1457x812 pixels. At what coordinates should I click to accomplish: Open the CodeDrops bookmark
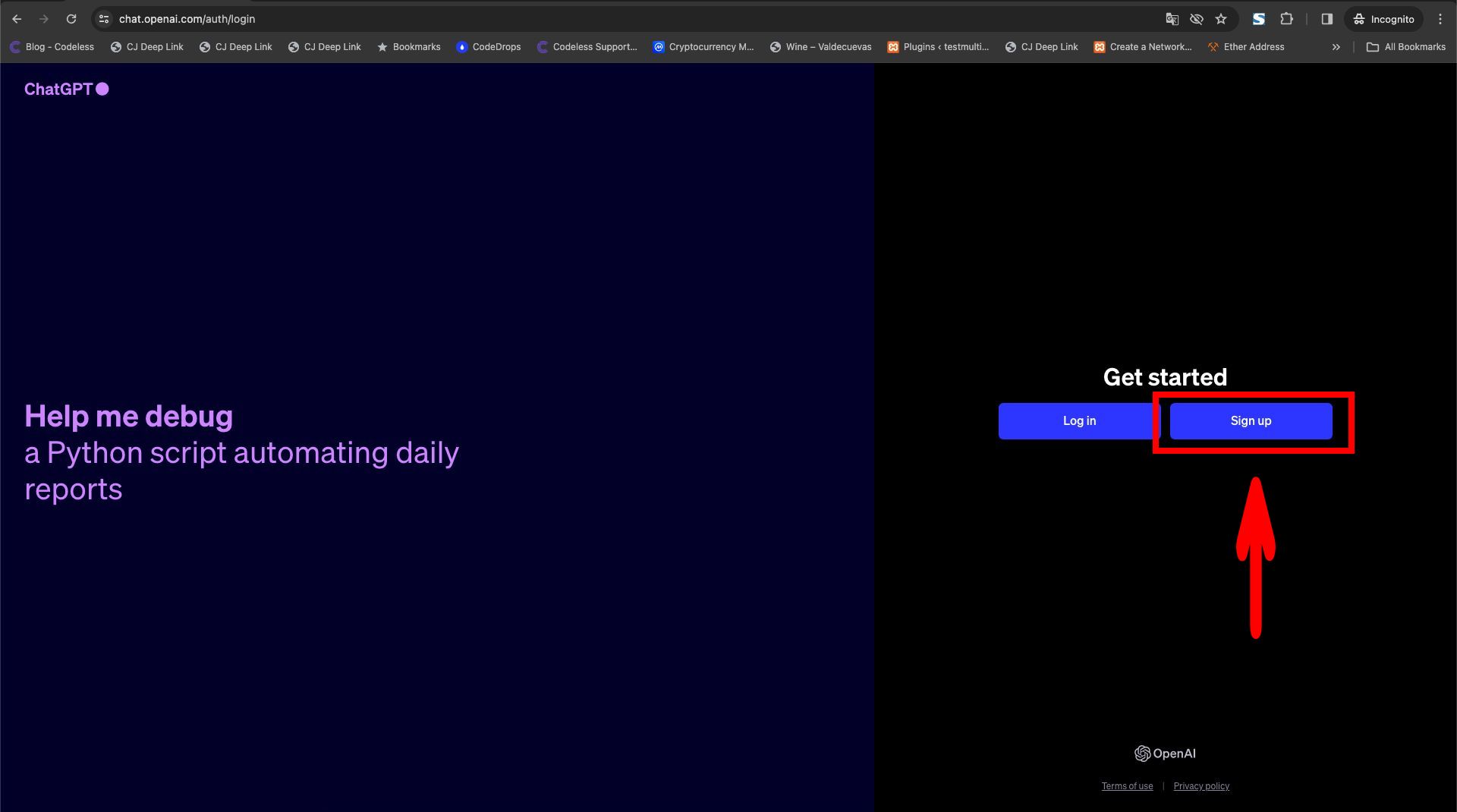pos(488,46)
